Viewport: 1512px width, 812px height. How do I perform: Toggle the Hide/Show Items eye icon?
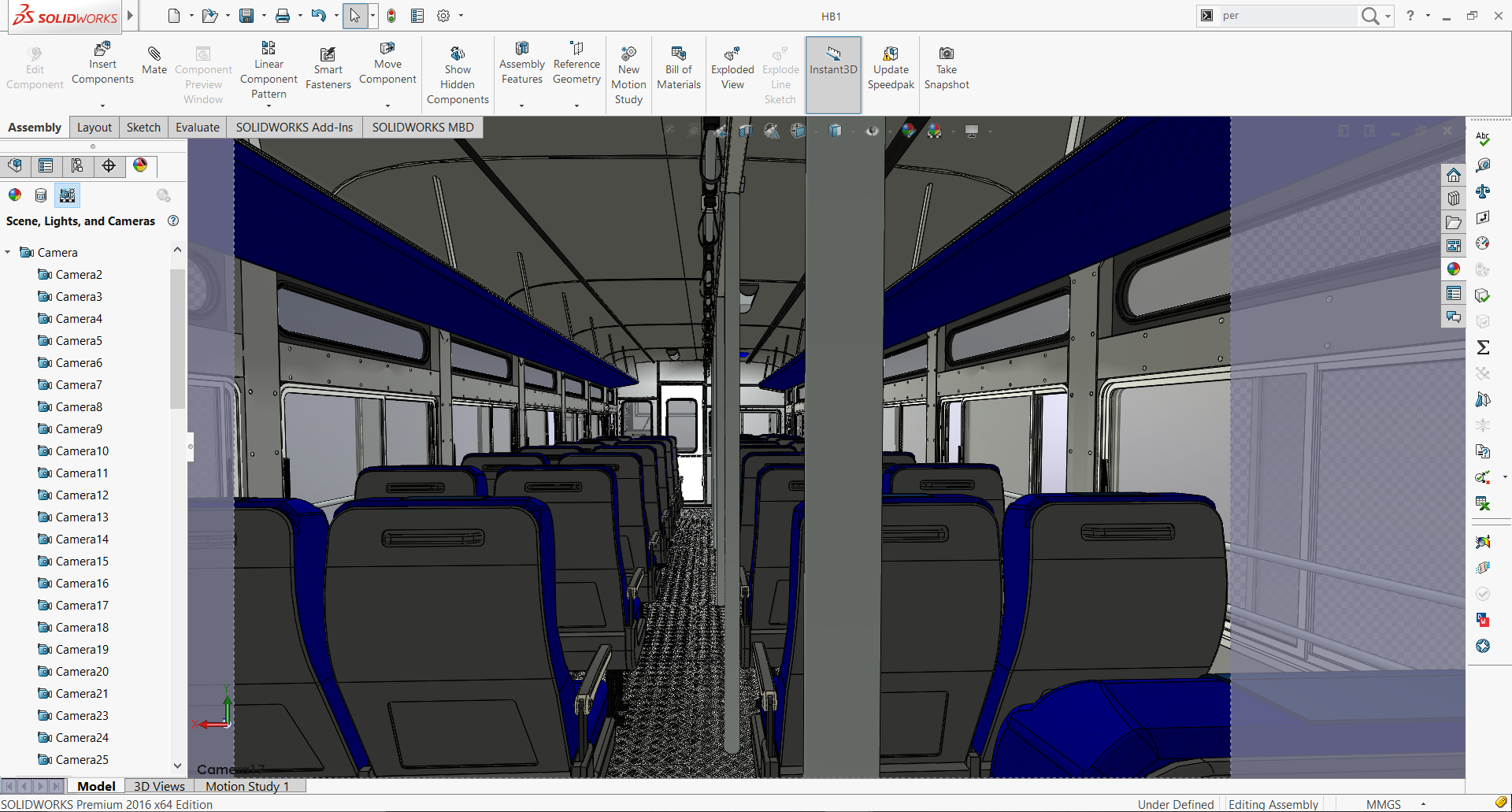(x=872, y=131)
